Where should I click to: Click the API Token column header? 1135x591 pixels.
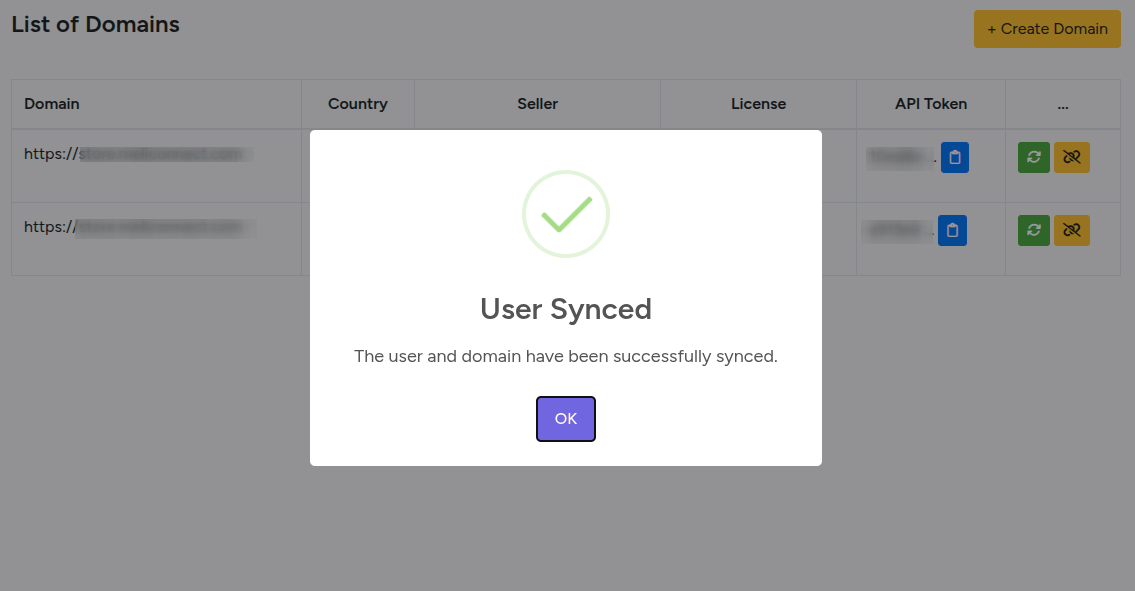click(931, 104)
